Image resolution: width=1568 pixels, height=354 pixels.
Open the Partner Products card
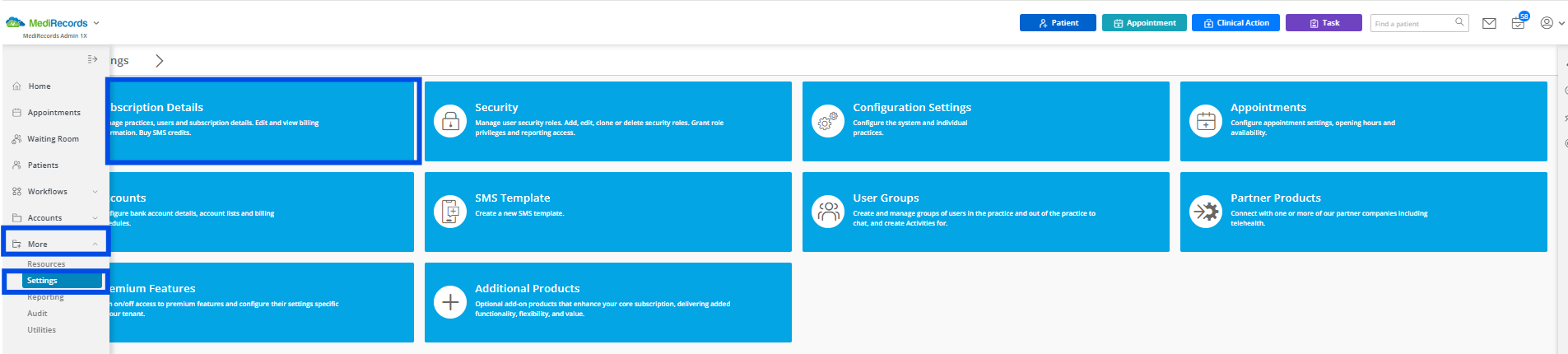1364,212
